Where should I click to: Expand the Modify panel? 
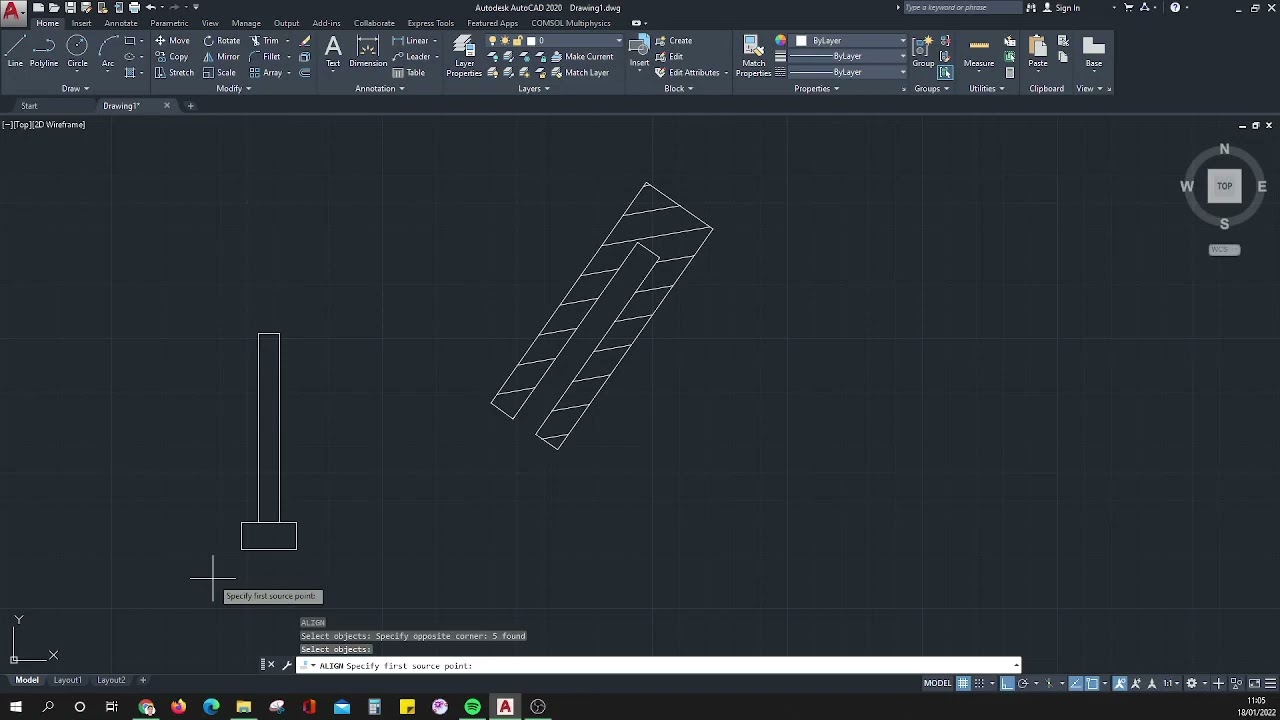pos(233,88)
